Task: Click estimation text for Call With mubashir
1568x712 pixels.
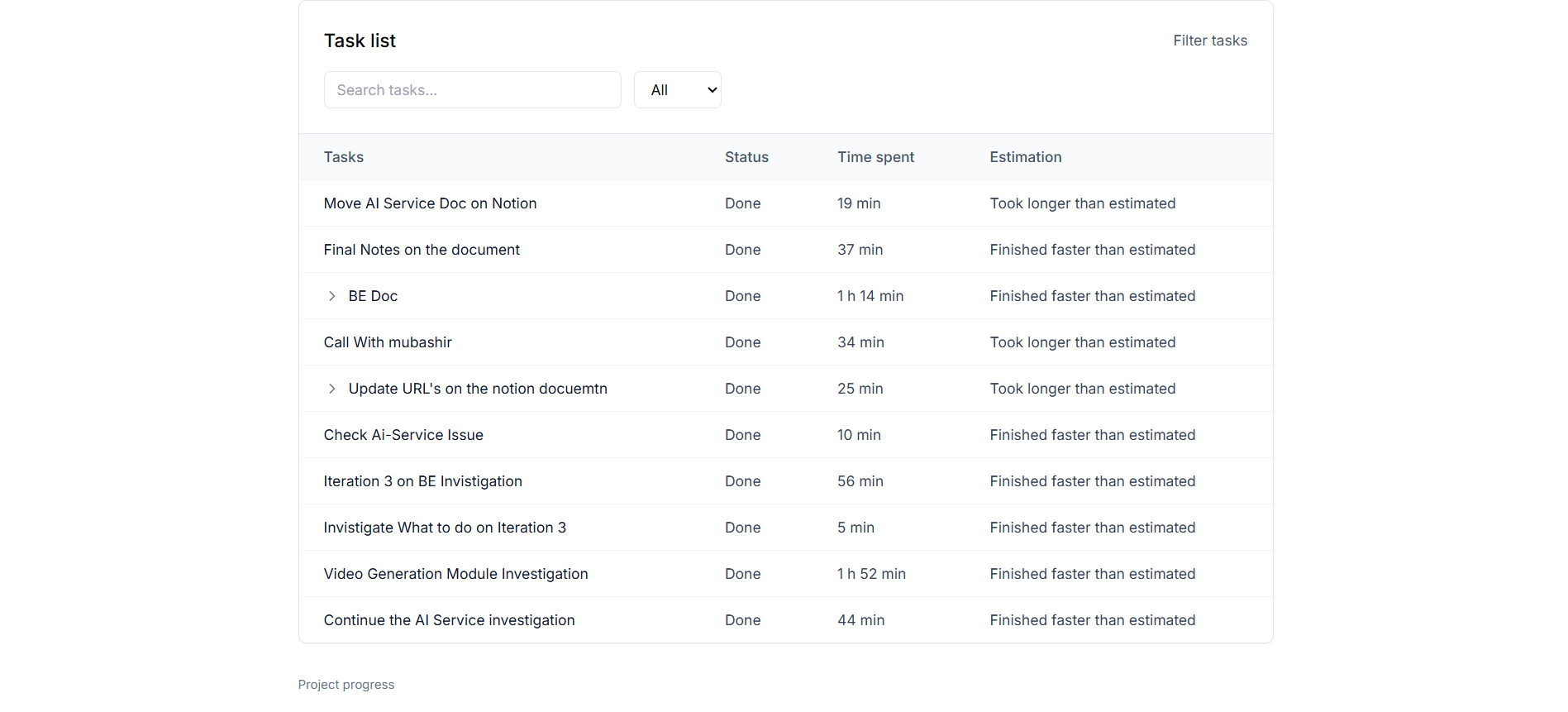Action: click(1082, 342)
